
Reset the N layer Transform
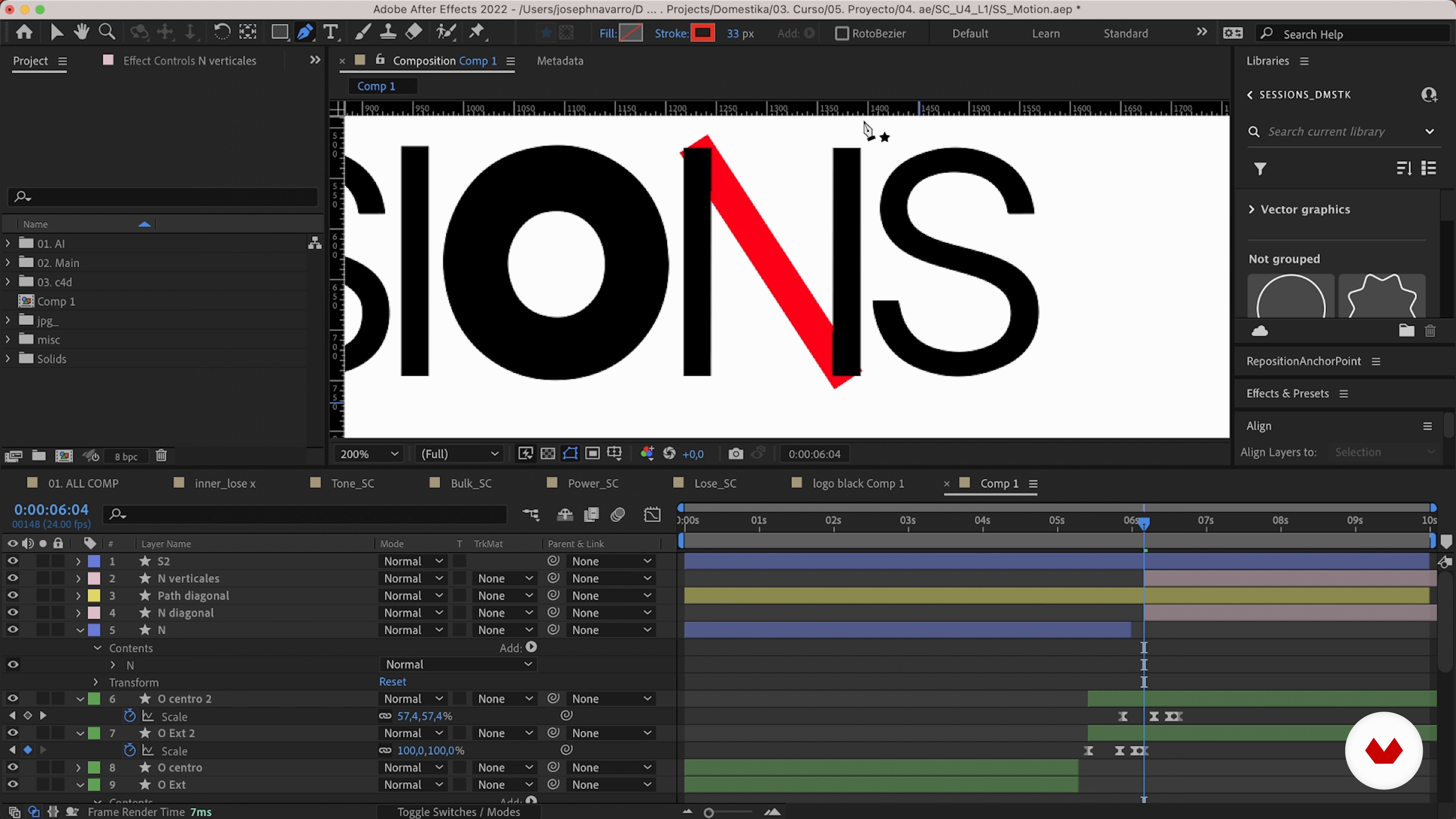click(393, 682)
